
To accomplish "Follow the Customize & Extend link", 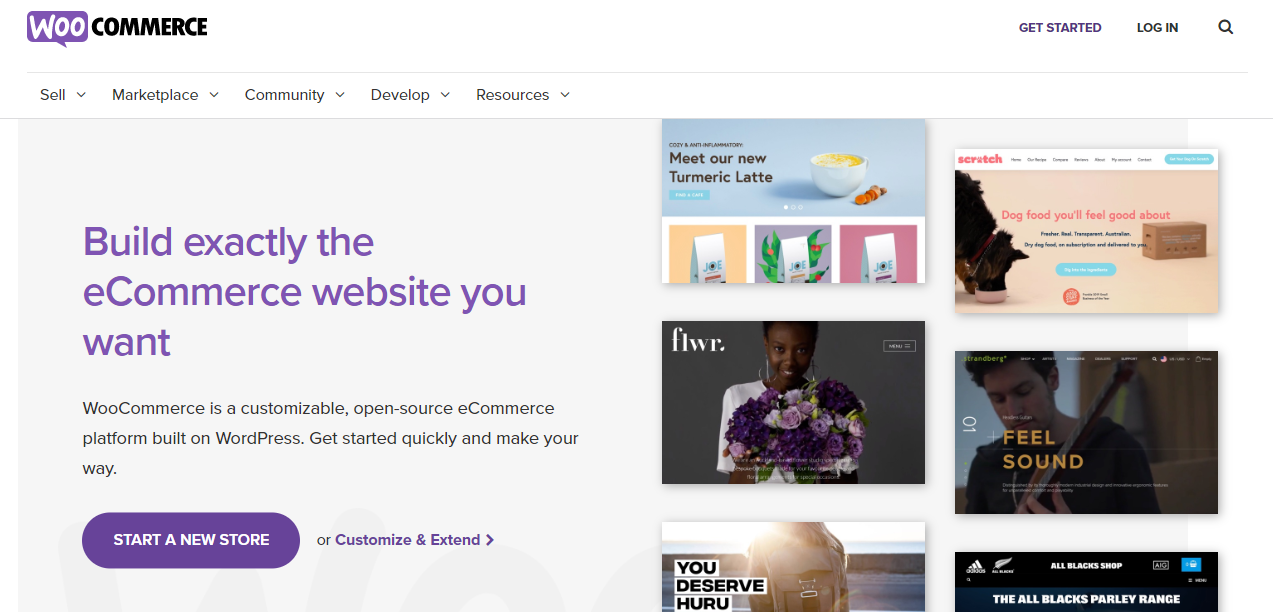I will pos(408,540).
